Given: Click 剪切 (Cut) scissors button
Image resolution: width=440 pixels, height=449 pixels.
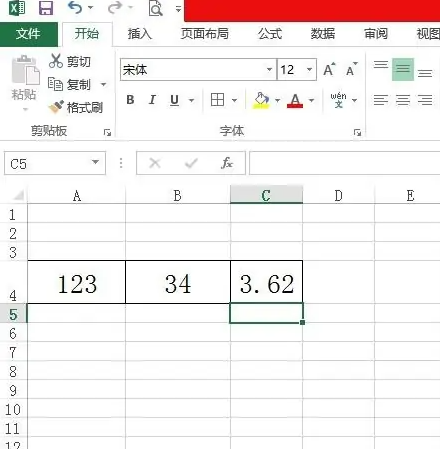Looking at the screenshot, I should coord(69,61).
